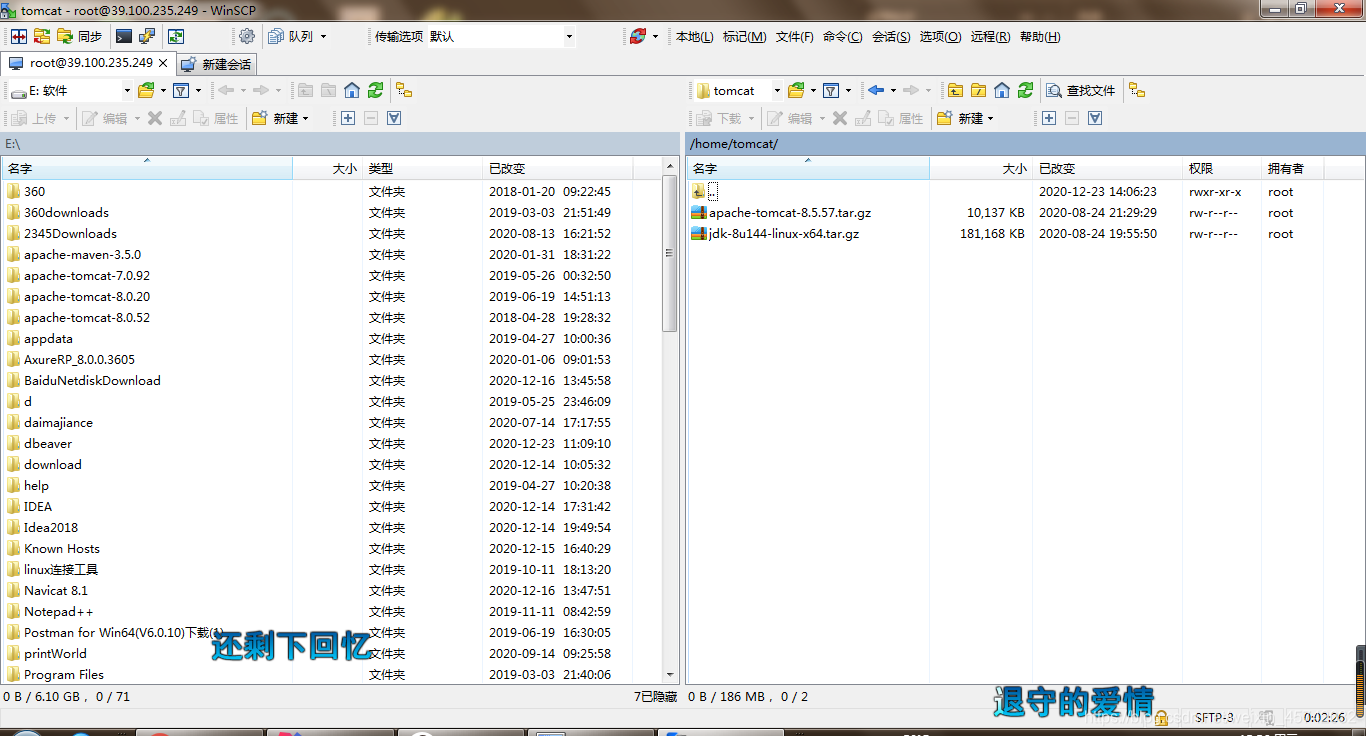This screenshot has height=736, width=1366.
Task: Open the 命令(C) menu
Action: (843, 37)
